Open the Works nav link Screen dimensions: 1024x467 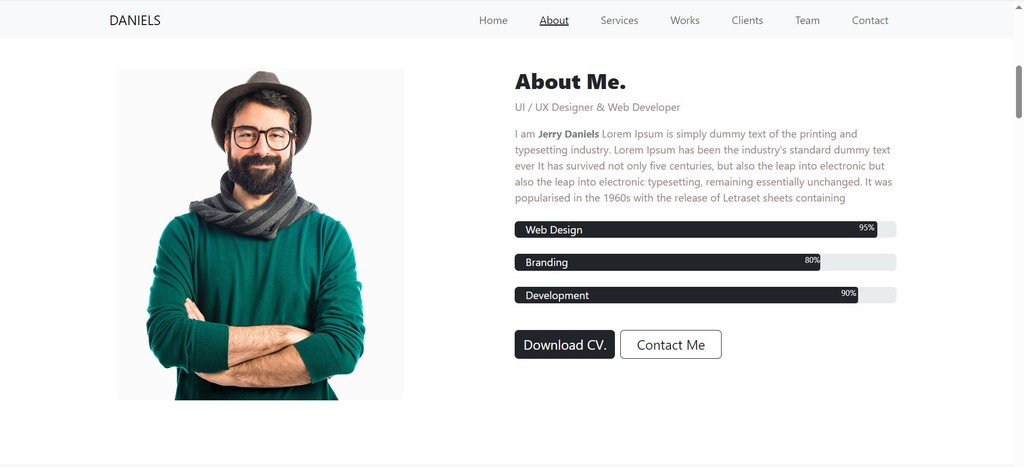[684, 20]
